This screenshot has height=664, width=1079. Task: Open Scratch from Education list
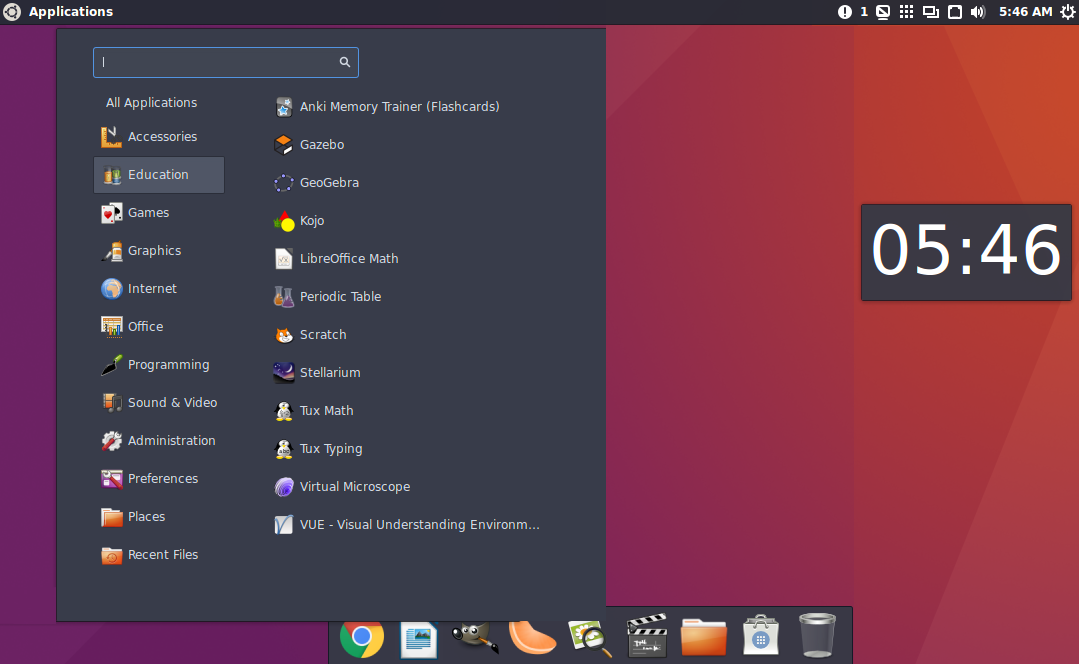coord(310,334)
